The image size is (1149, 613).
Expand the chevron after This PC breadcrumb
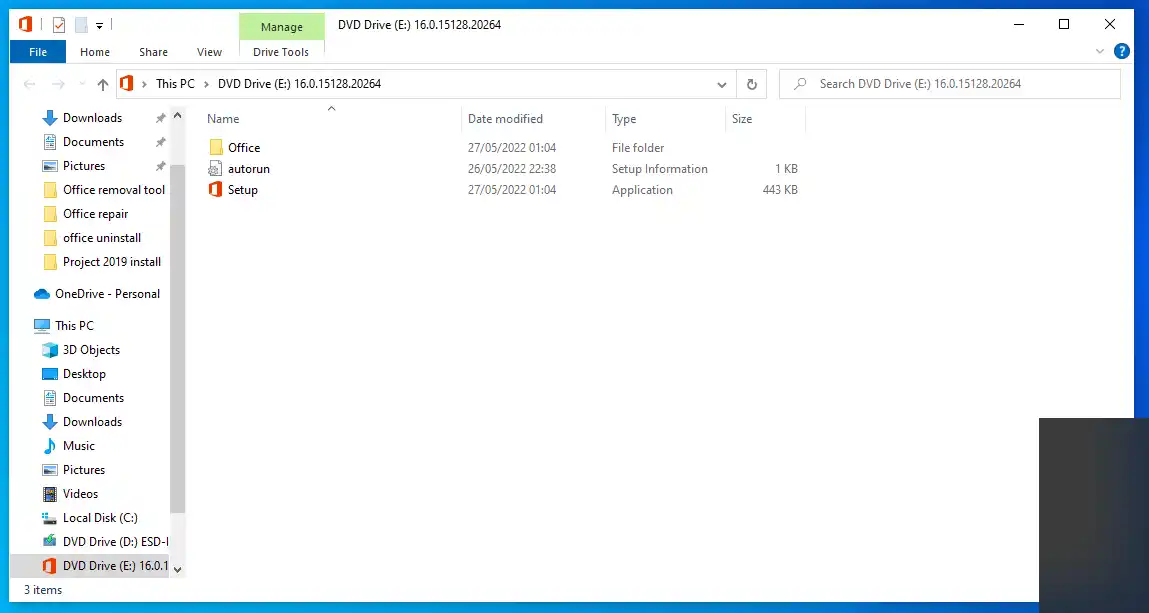207,83
